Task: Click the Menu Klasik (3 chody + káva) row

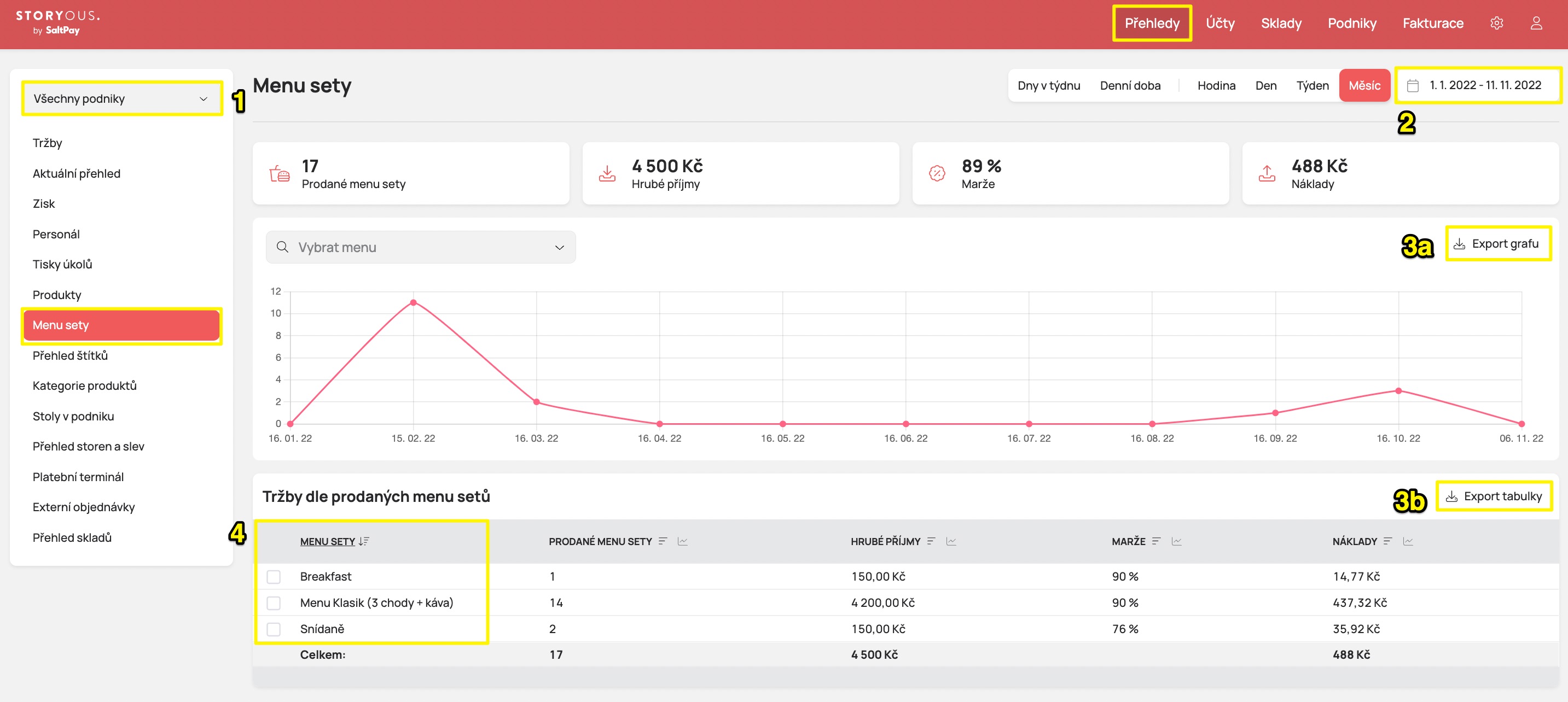Action: click(x=906, y=603)
